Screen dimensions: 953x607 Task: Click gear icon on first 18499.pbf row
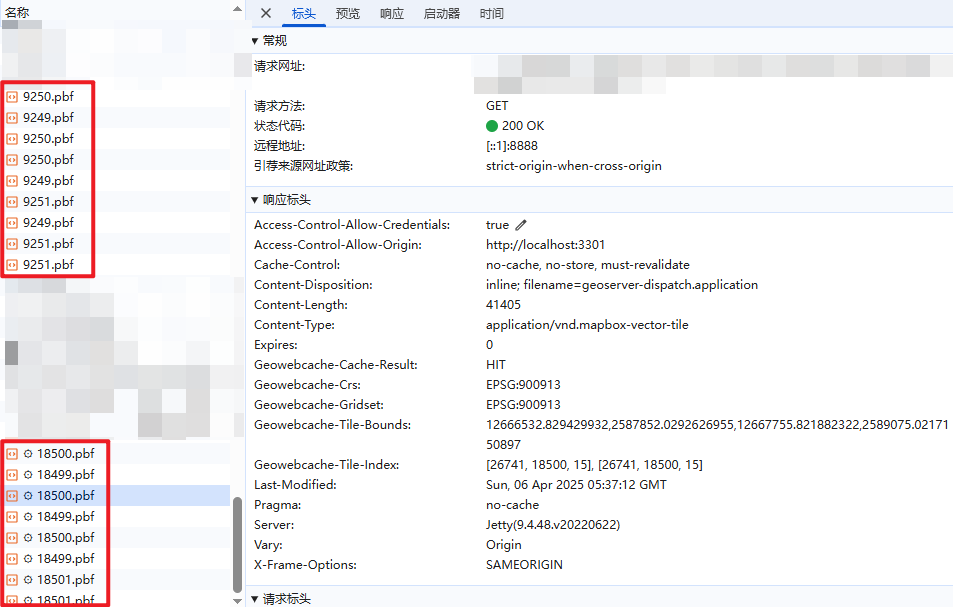(x=28, y=475)
